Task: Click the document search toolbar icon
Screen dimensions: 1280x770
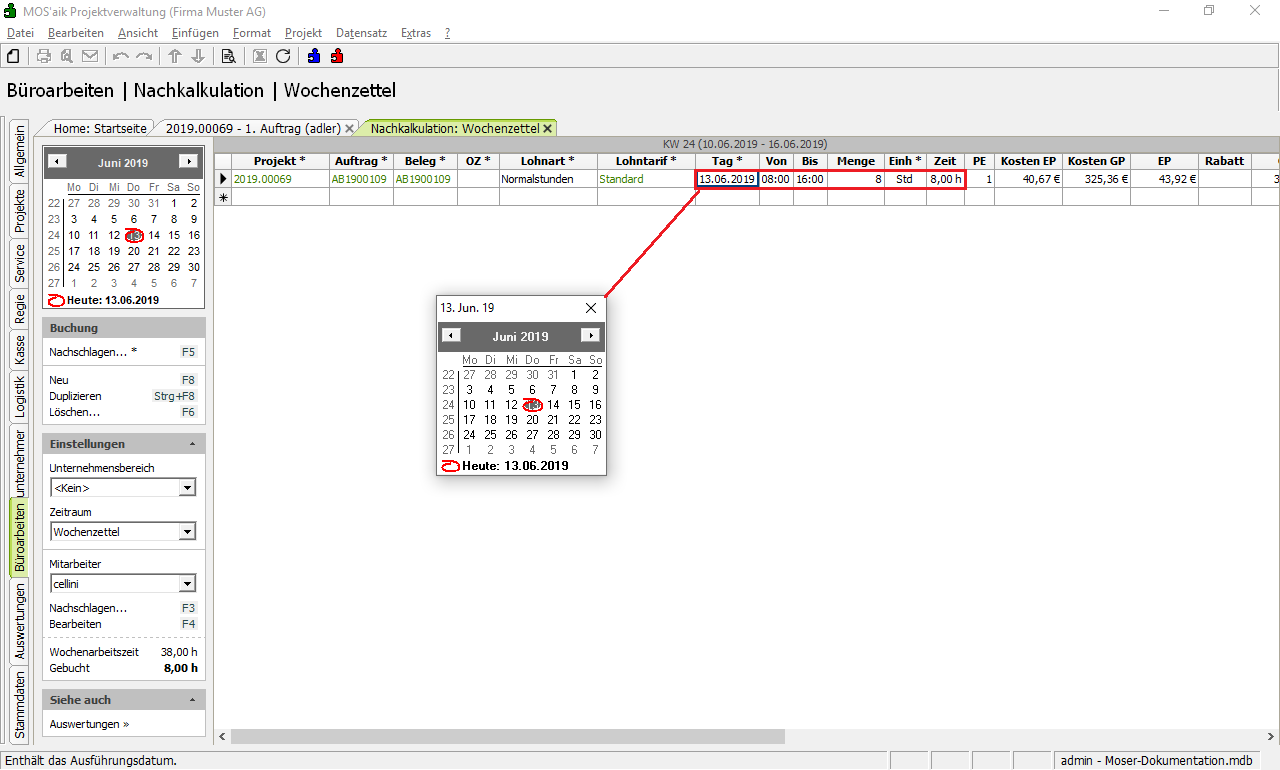Action: [228, 56]
